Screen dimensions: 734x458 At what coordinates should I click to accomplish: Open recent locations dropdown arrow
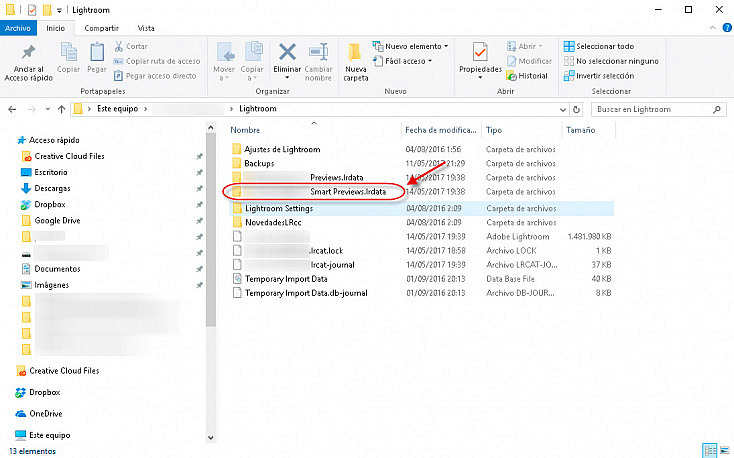[x=48, y=109]
